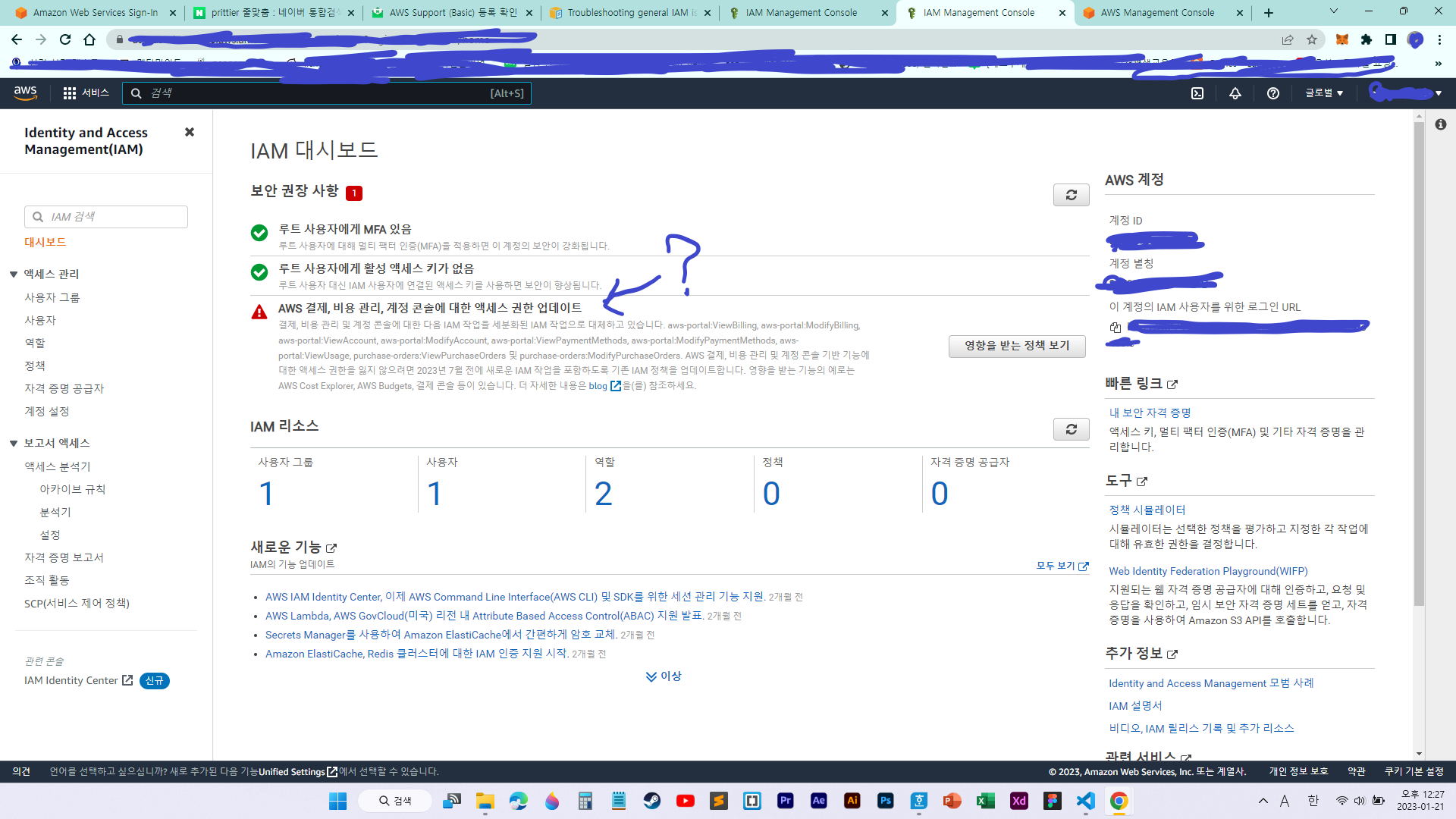Open IAM 설명서 link
The height and width of the screenshot is (819, 1456).
[x=1135, y=706]
